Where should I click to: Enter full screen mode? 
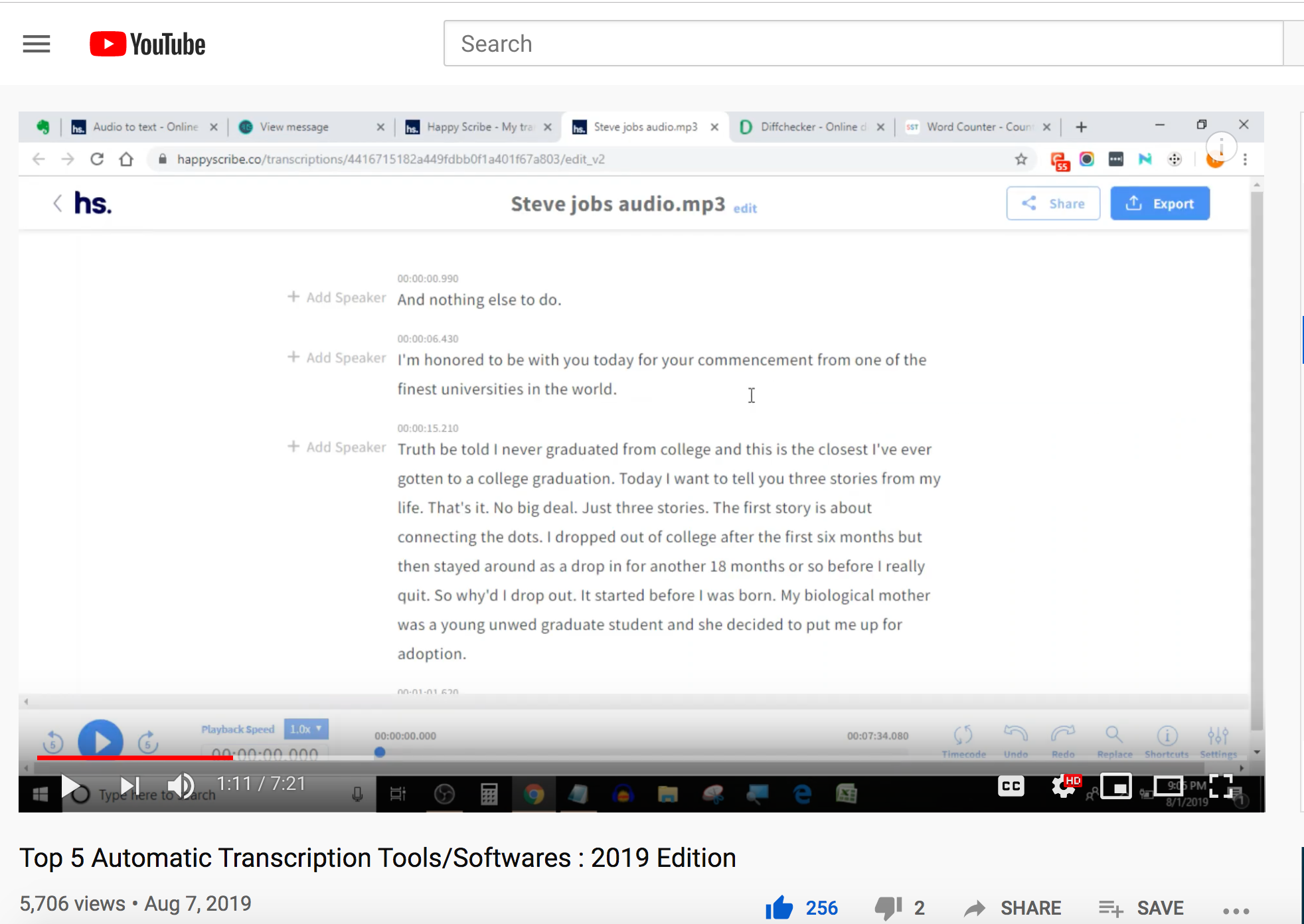click(1221, 787)
